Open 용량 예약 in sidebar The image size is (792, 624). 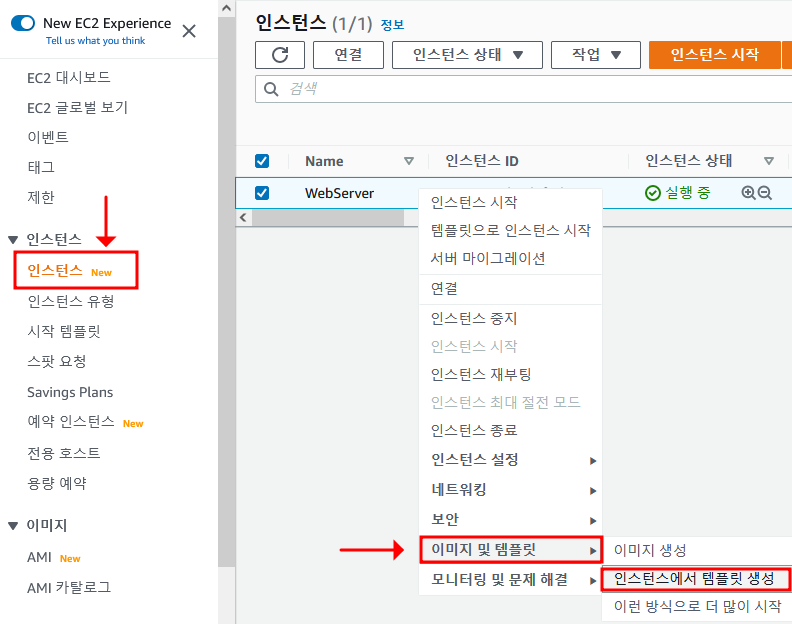[57, 484]
